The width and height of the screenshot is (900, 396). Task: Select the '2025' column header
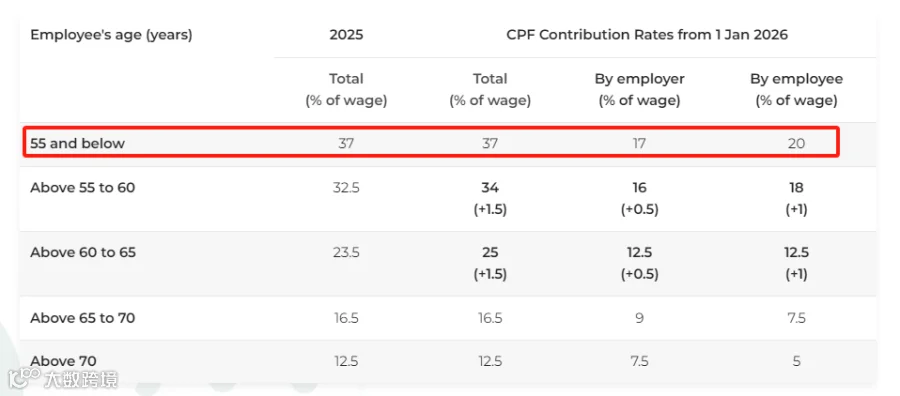click(x=346, y=35)
